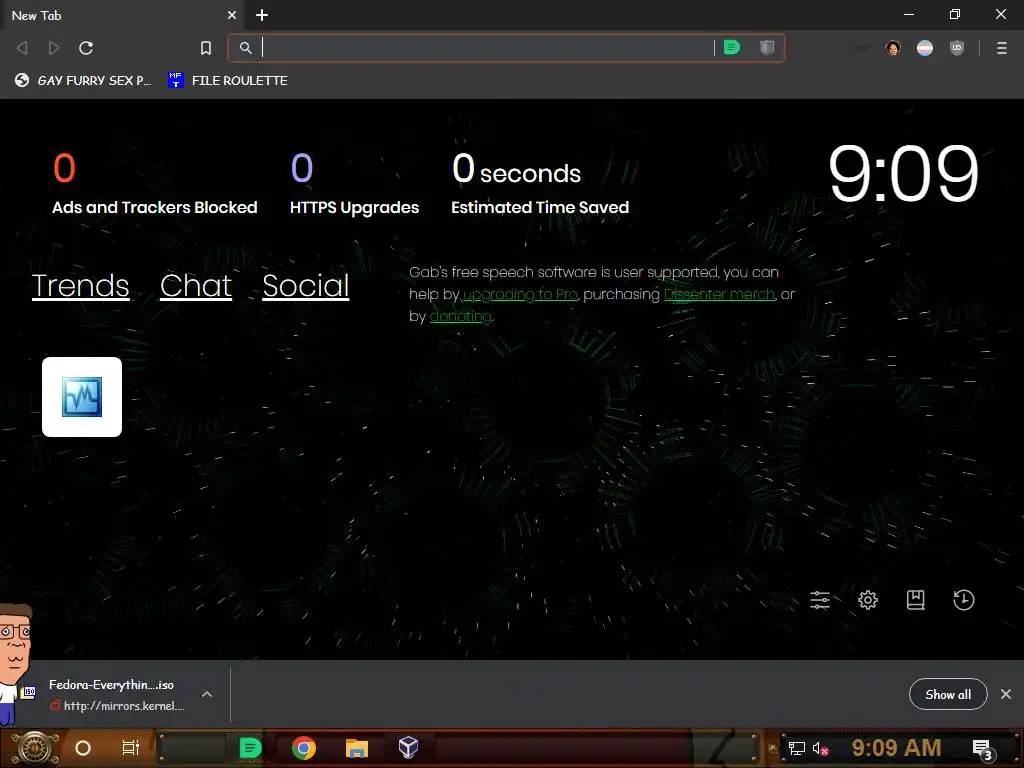This screenshot has width=1024, height=768.
Task: Click Show all downloads button
Action: (948, 694)
